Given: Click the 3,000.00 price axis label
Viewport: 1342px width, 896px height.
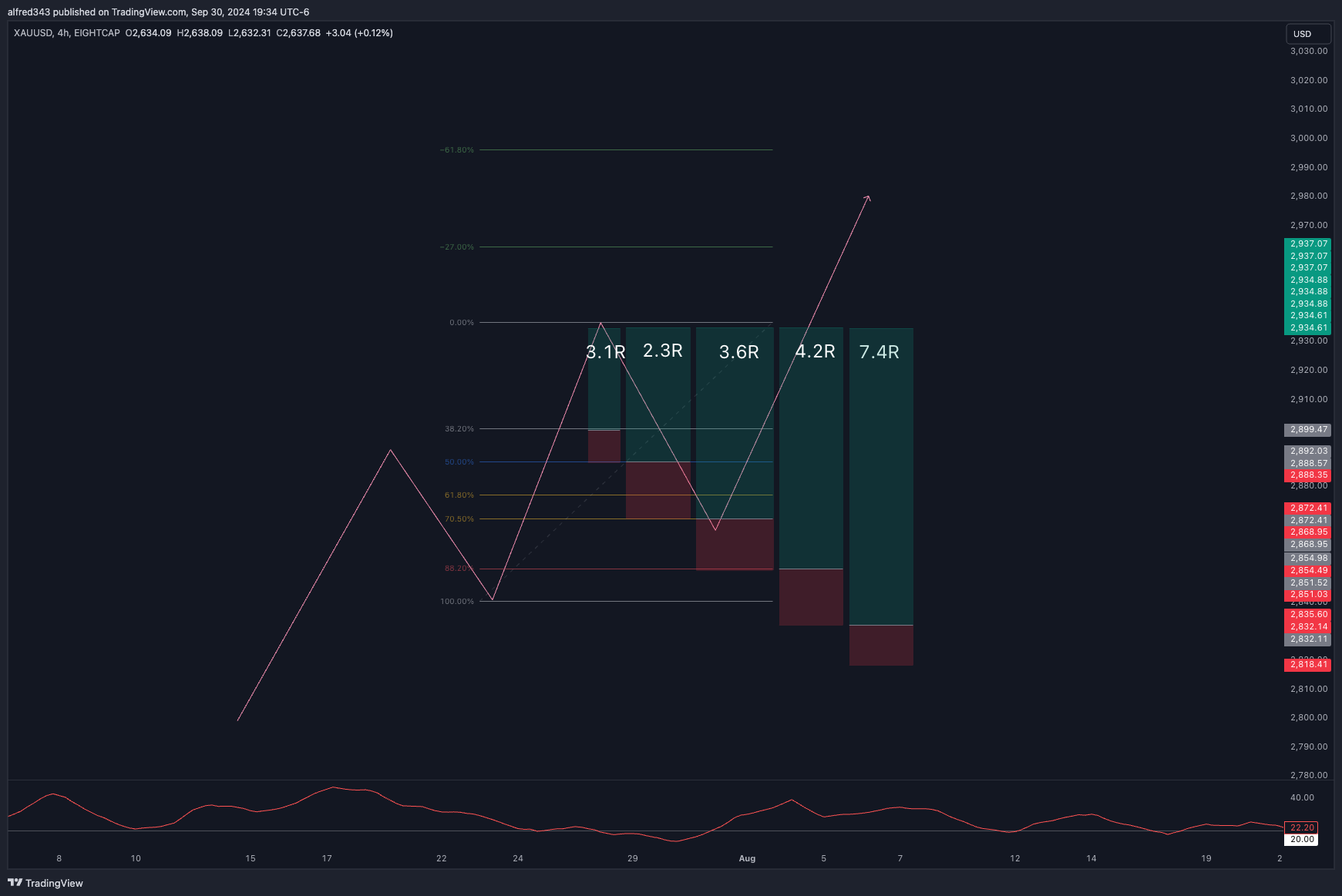Looking at the screenshot, I should pyautogui.click(x=1309, y=139).
